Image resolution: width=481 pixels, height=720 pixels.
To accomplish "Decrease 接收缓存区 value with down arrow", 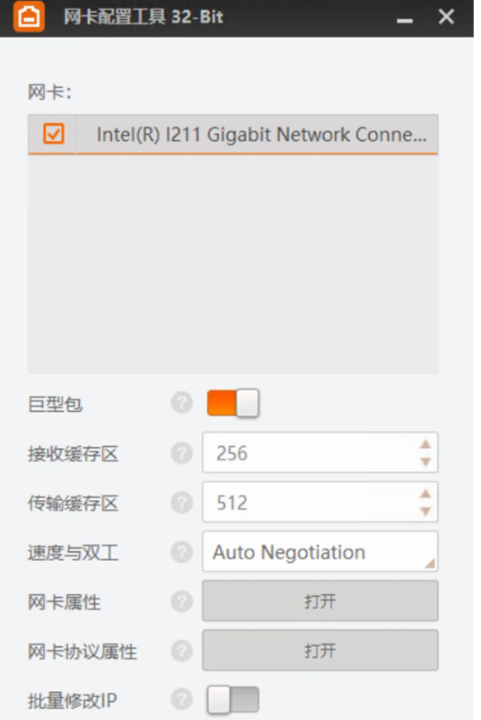I will (425, 461).
